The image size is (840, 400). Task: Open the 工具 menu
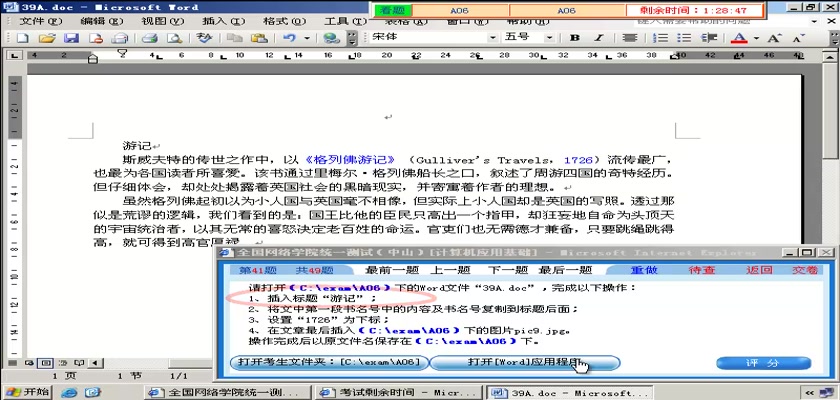click(346, 22)
